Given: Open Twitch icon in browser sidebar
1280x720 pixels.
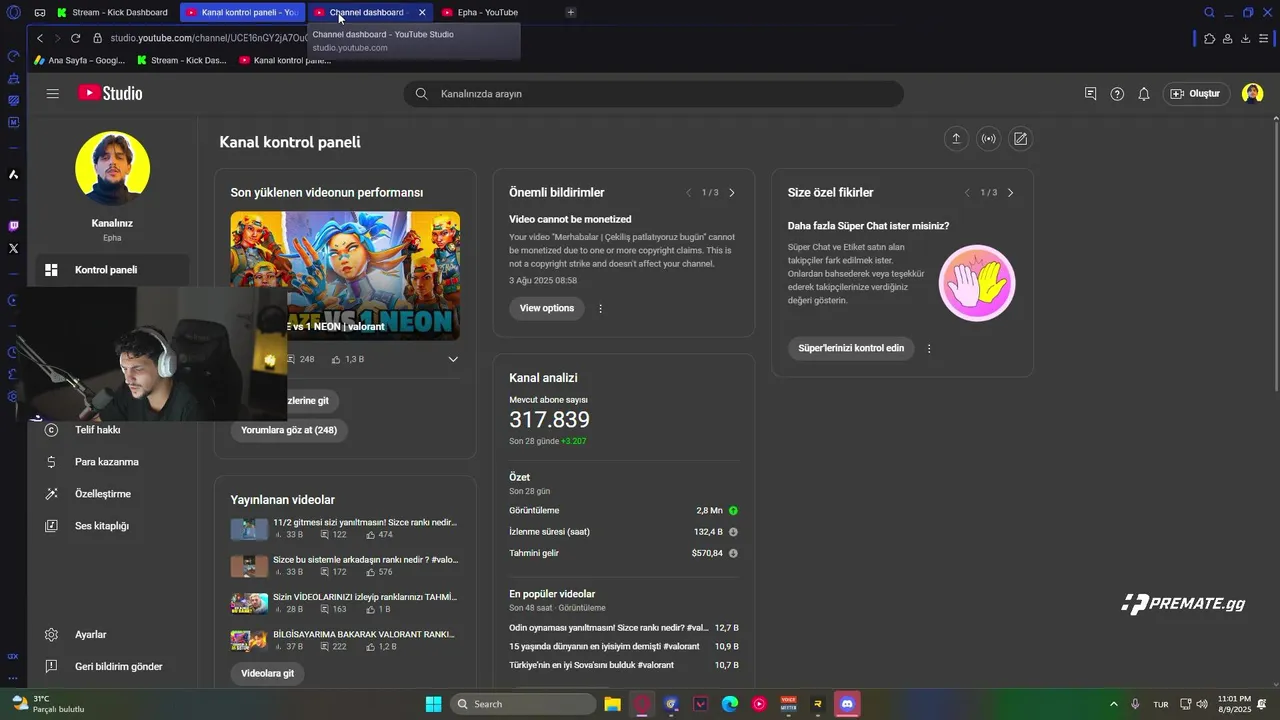Looking at the screenshot, I should coord(13,226).
